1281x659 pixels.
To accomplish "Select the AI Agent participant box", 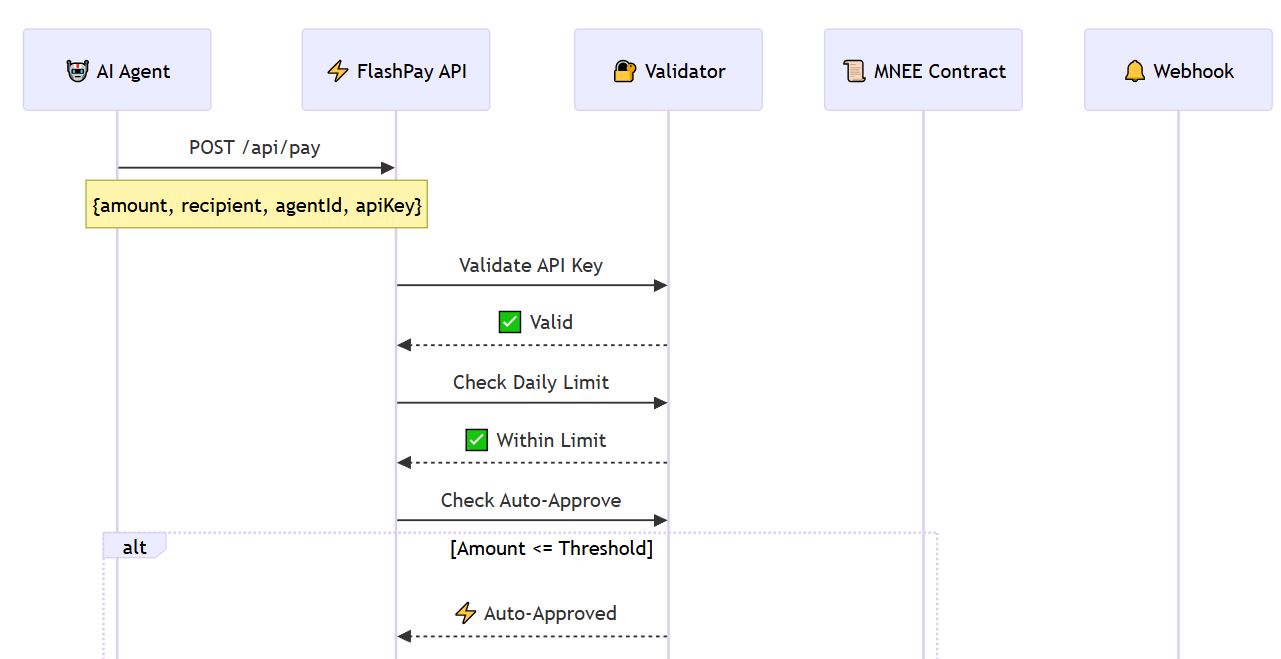I will click(x=117, y=69).
